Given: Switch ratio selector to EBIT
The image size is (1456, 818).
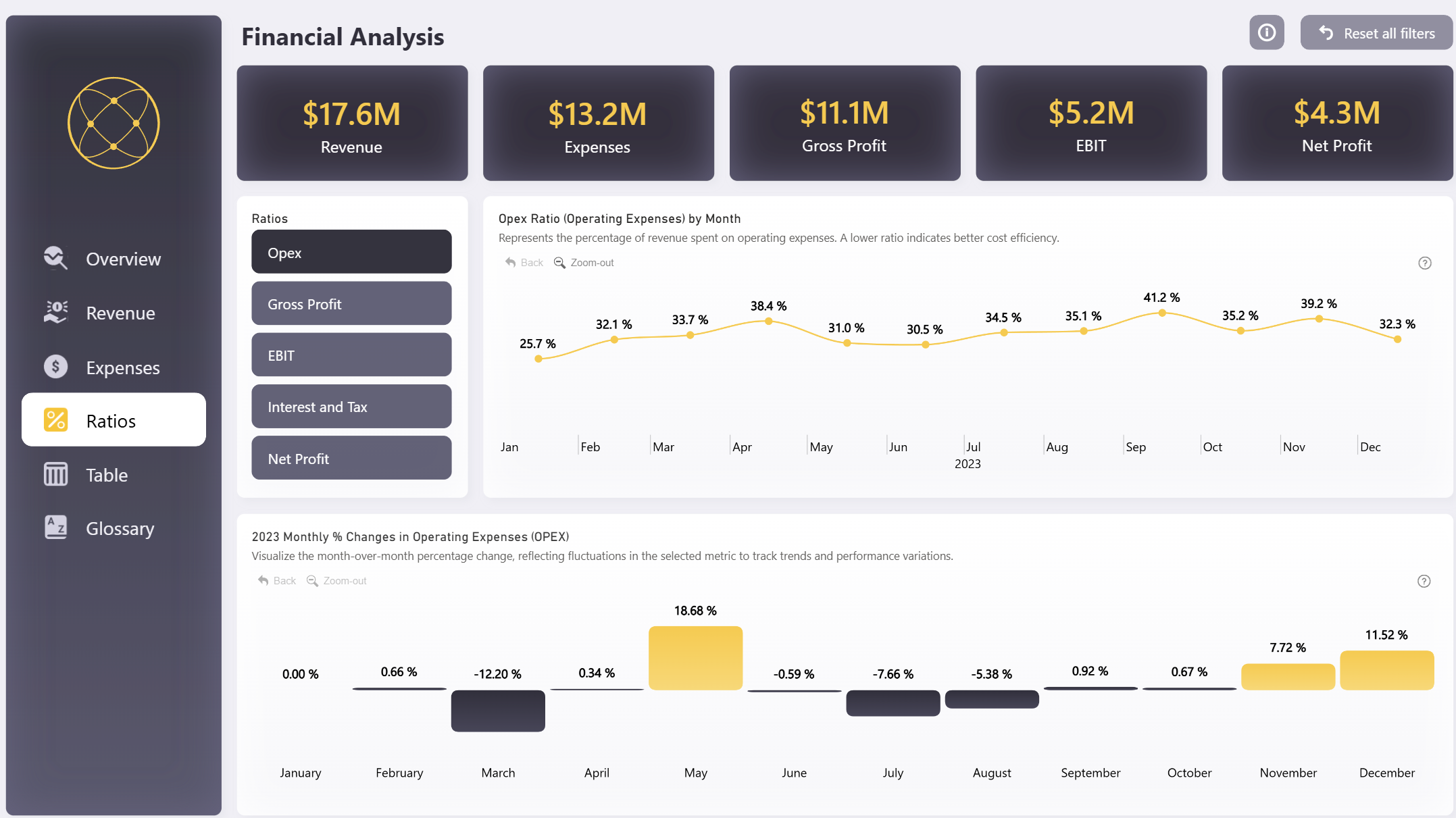Looking at the screenshot, I should pyautogui.click(x=351, y=355).
